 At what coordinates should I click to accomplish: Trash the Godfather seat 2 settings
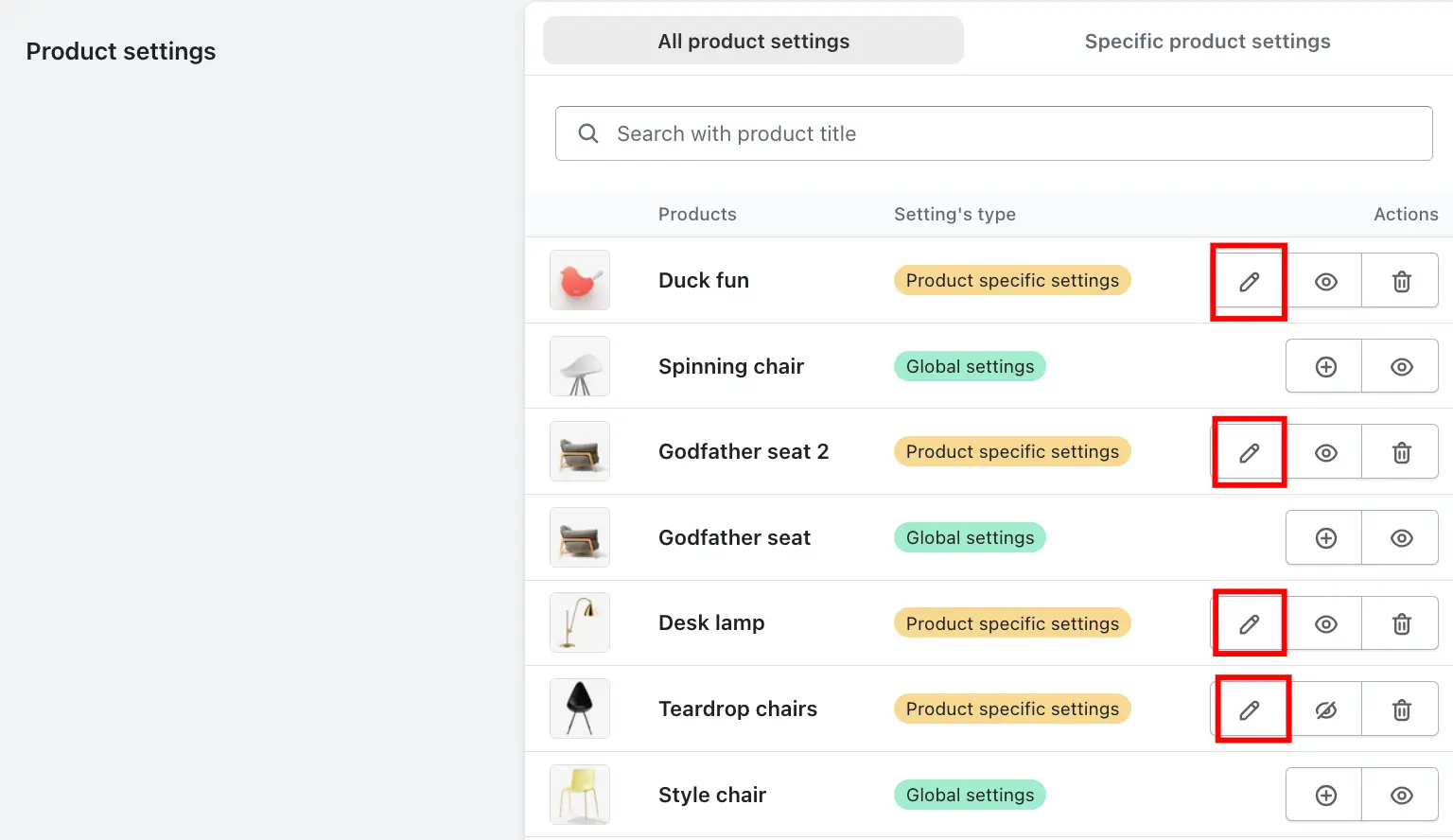(1401, 452)
